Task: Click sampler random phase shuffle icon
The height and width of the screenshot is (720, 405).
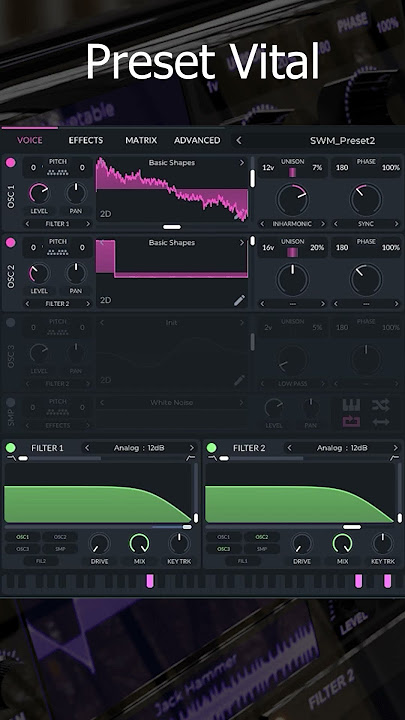Action: click(381, 405)
